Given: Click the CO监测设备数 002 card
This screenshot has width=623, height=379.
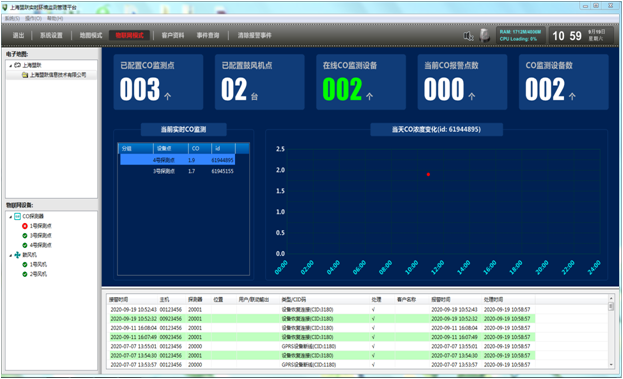Looking at the screenshot, I should pyautogui.click(x=563, y=82).
